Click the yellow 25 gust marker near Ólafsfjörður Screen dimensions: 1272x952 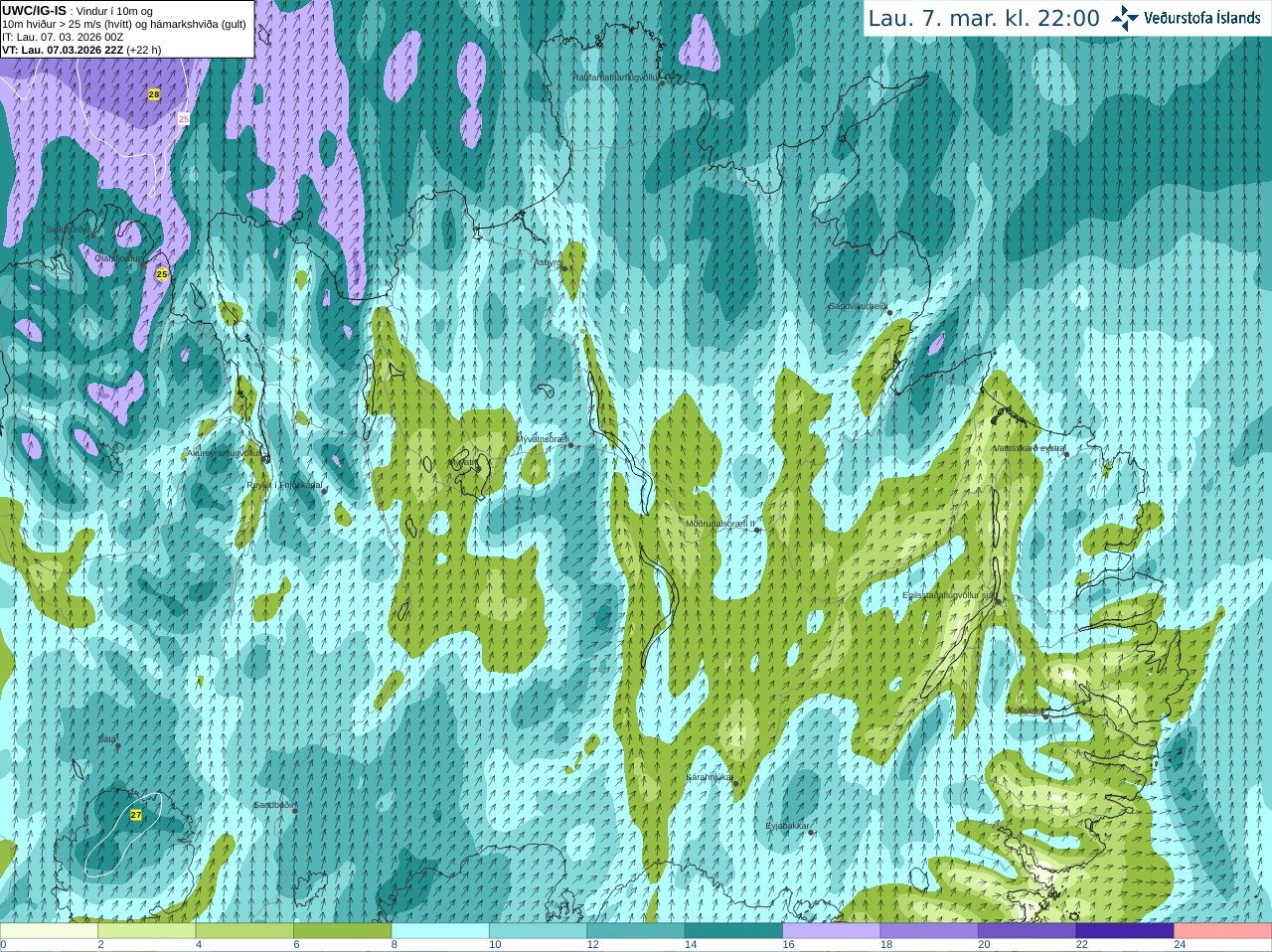162,273
